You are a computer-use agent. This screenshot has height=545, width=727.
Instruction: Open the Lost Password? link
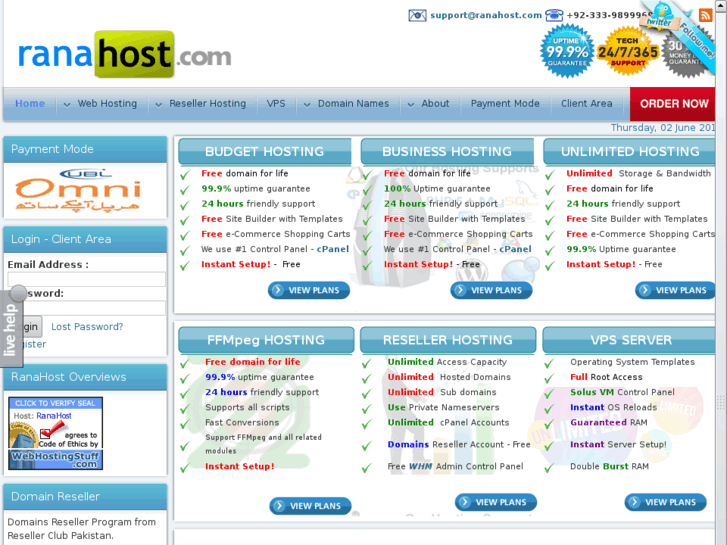(x=87, y=327)
